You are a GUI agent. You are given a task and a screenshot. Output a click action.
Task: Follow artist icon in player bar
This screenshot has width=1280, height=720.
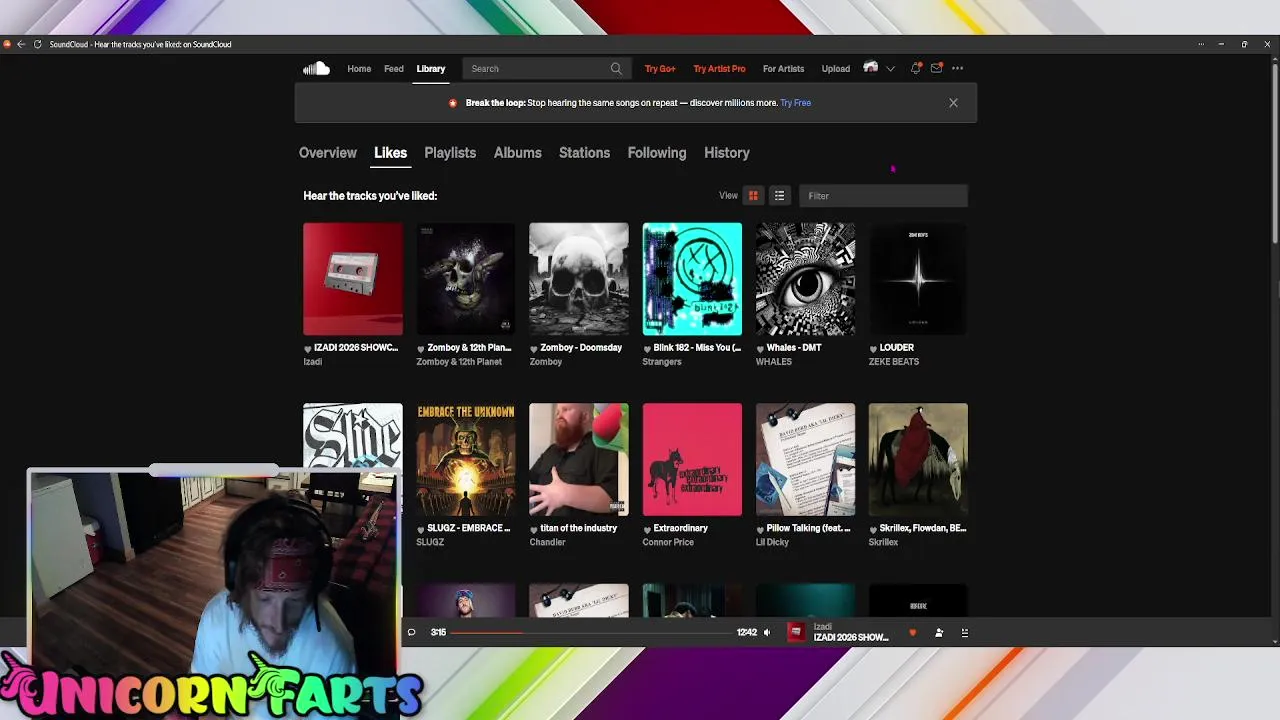coord(938,632)
